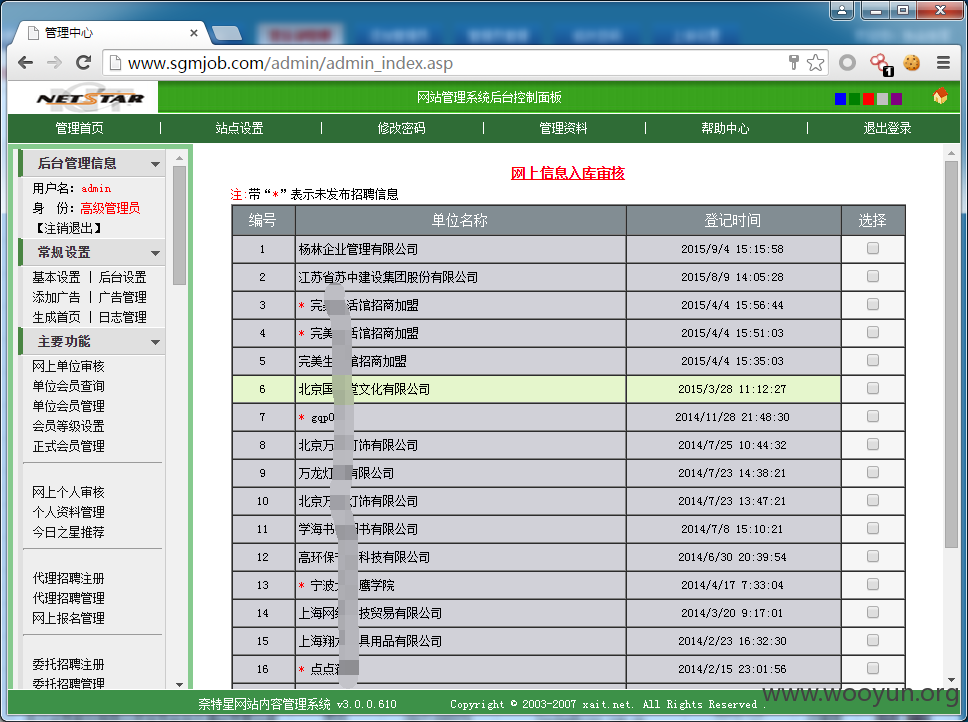Viewport: 968px width, 722px height.
Task: Click the NETSTAR logo
Action: [90, 98]
